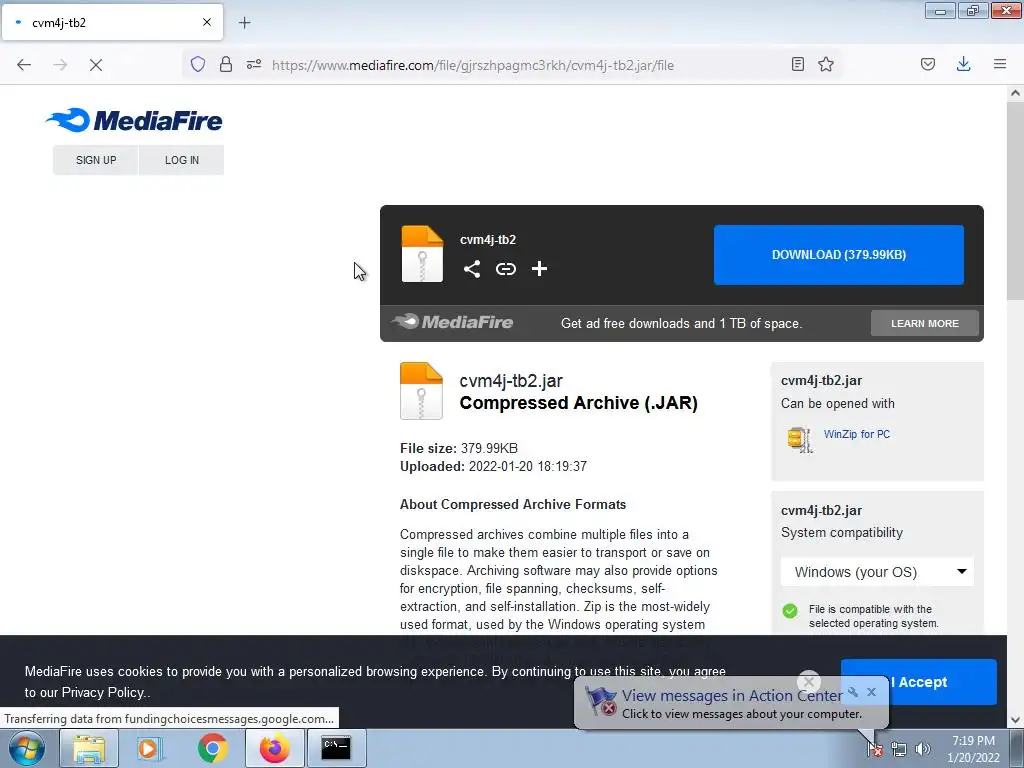Open Windows Explorer from the taskbar
1024x768 pixels.
click(x=89, y=748)
